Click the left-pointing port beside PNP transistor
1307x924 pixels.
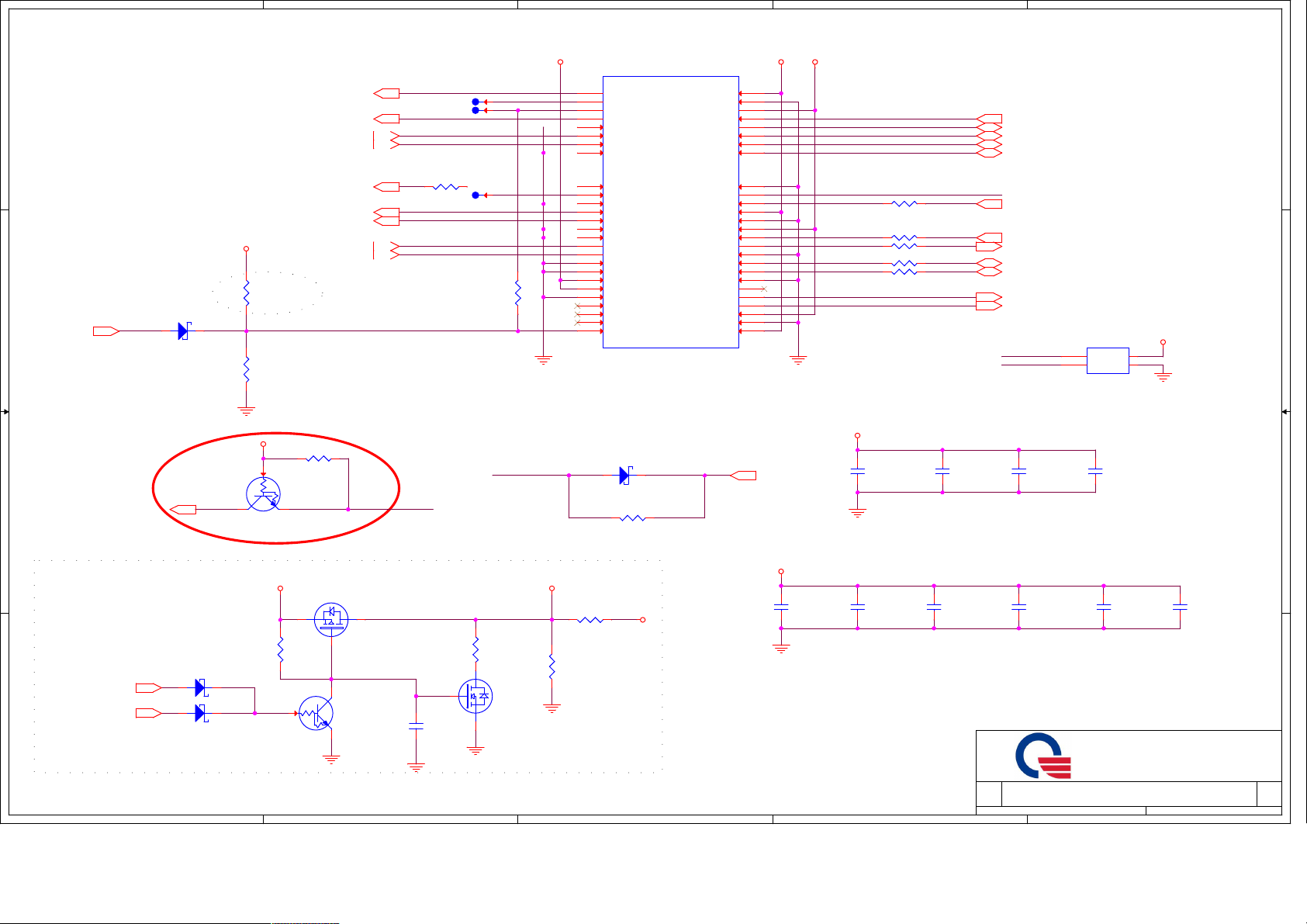[x=183, y=510]
